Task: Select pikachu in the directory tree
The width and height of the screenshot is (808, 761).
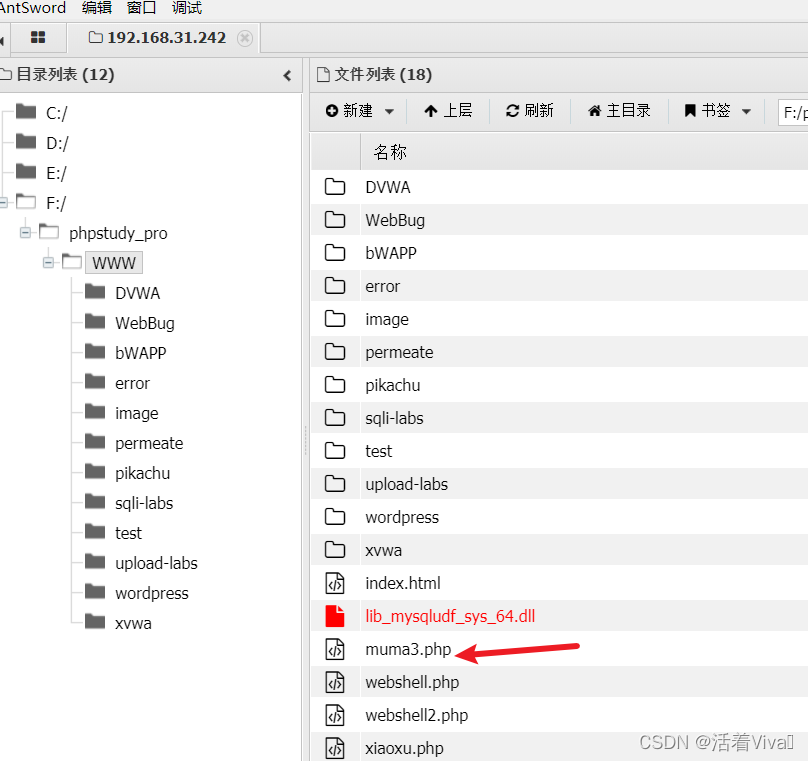Action: pos(142,473)
